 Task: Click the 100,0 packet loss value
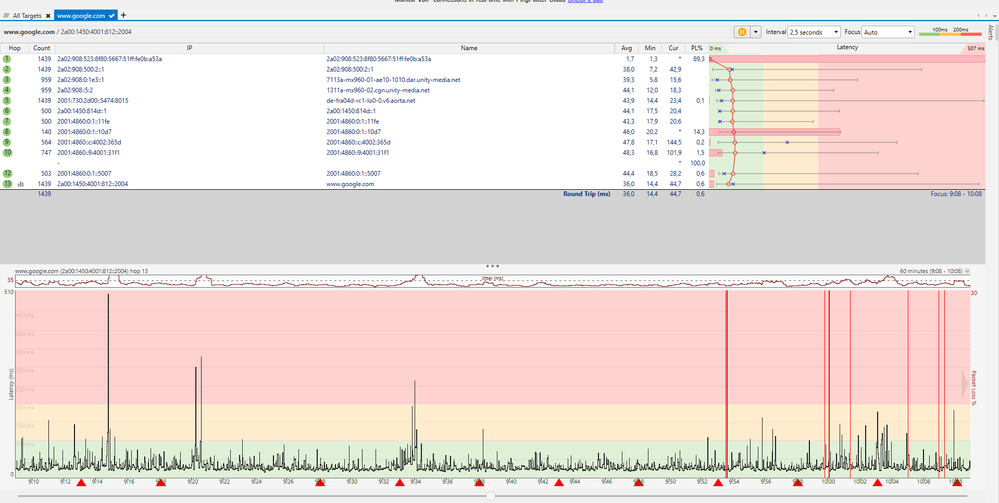[698, 163]
